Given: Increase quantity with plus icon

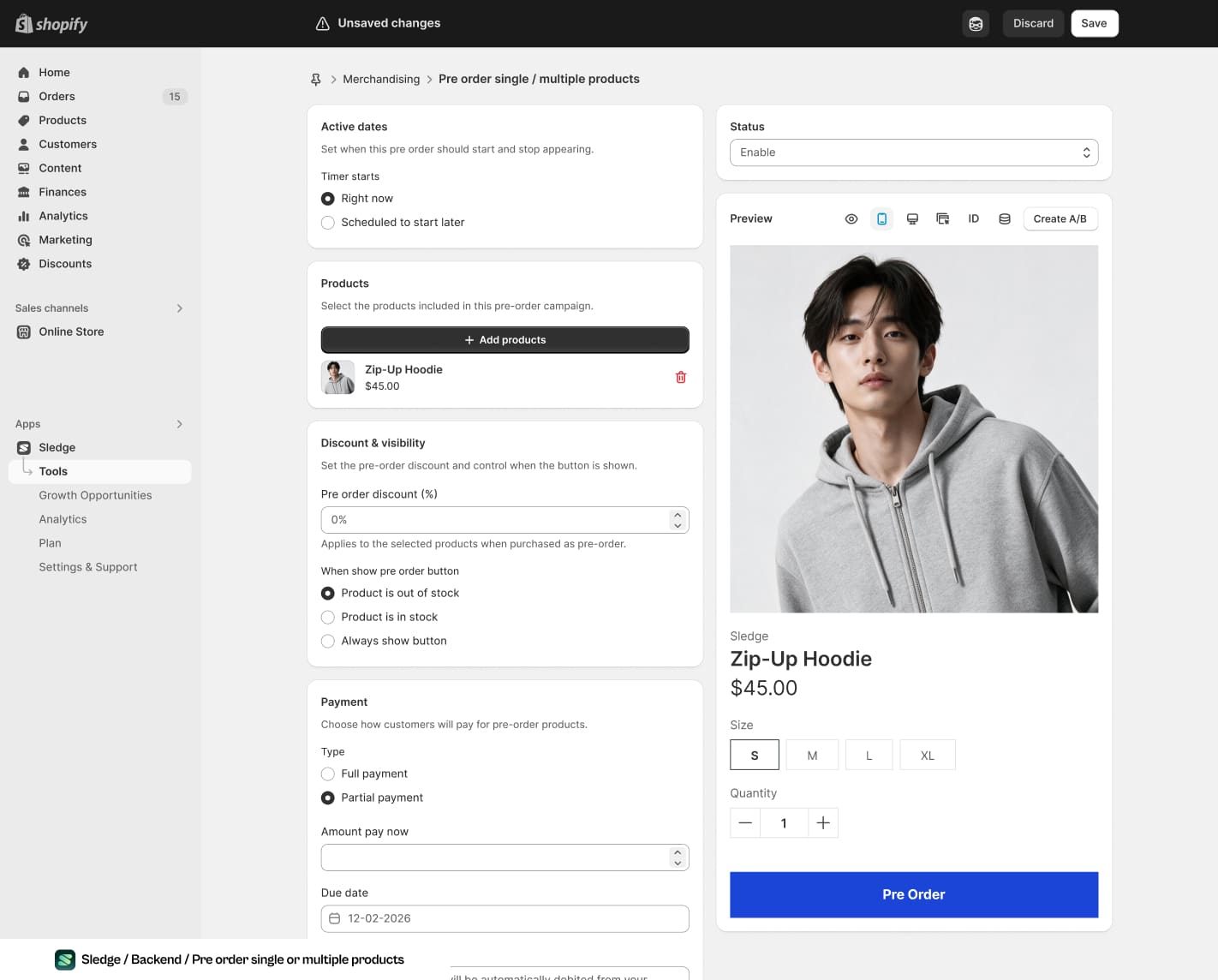Looking at the screenshot, I should (x=823, y=823).
